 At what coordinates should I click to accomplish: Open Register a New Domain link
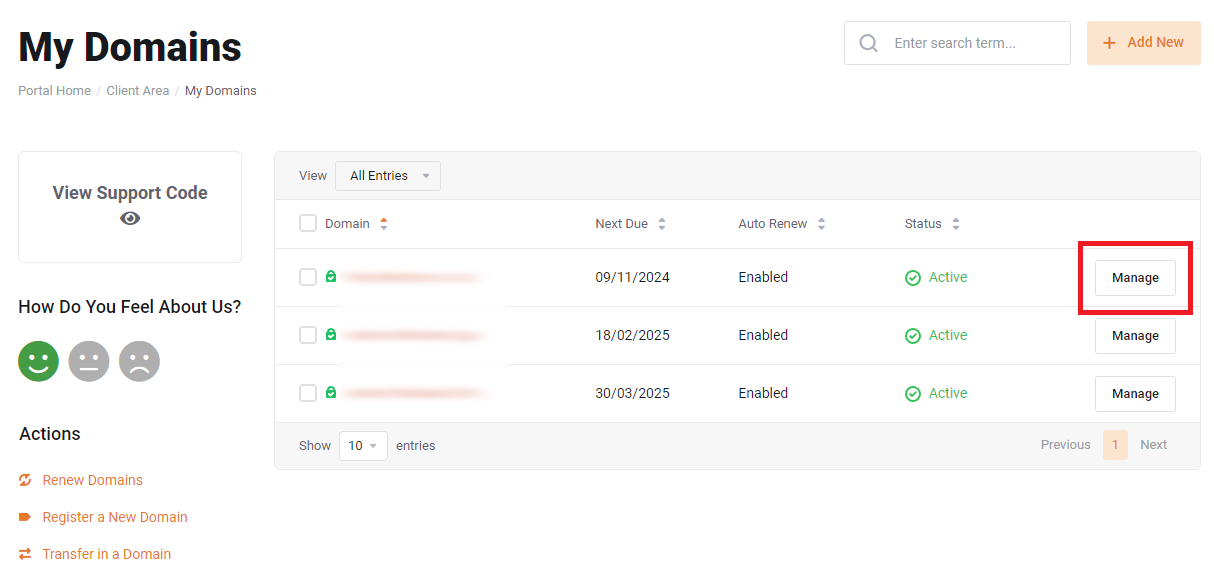[115, 517]
